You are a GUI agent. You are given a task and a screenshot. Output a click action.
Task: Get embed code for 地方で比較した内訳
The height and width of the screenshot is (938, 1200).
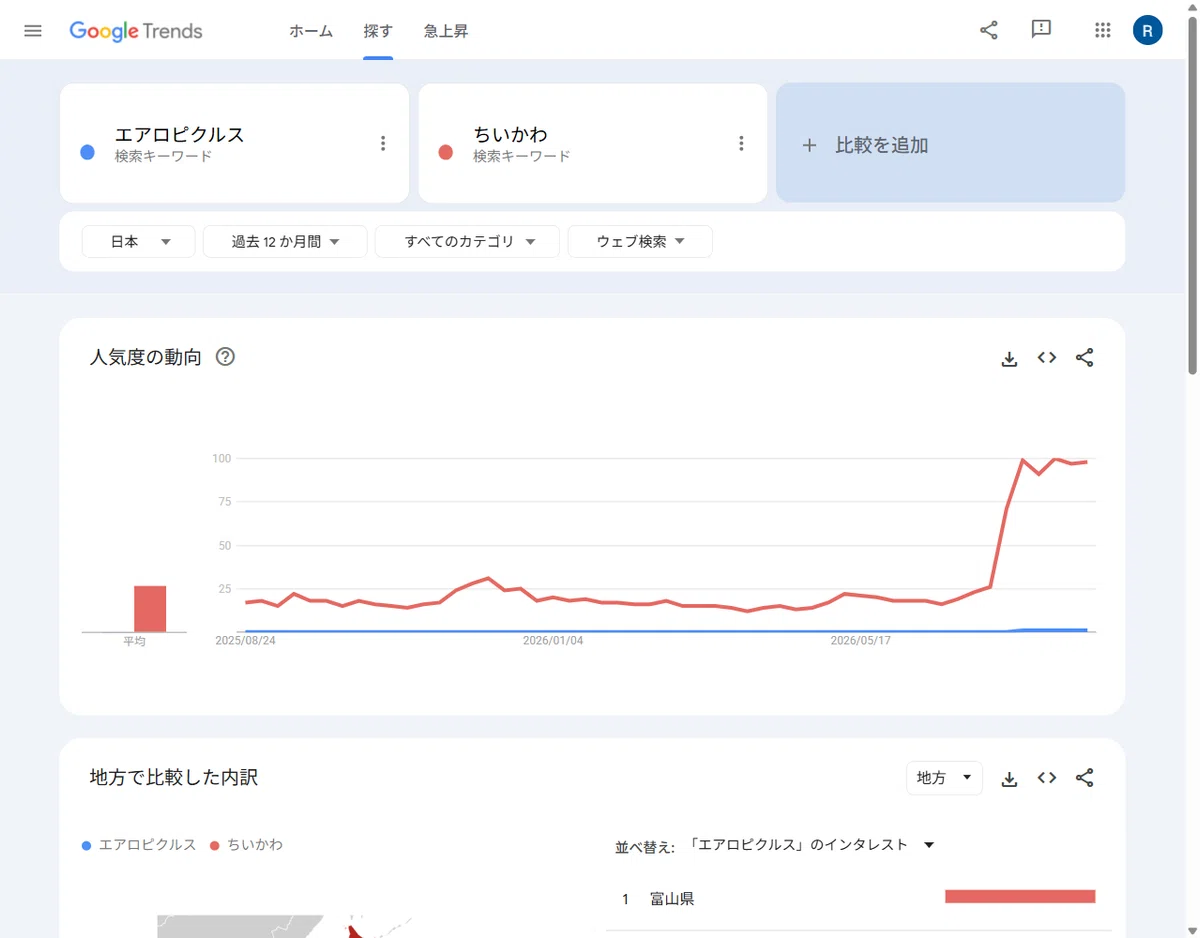[1047, 778]
